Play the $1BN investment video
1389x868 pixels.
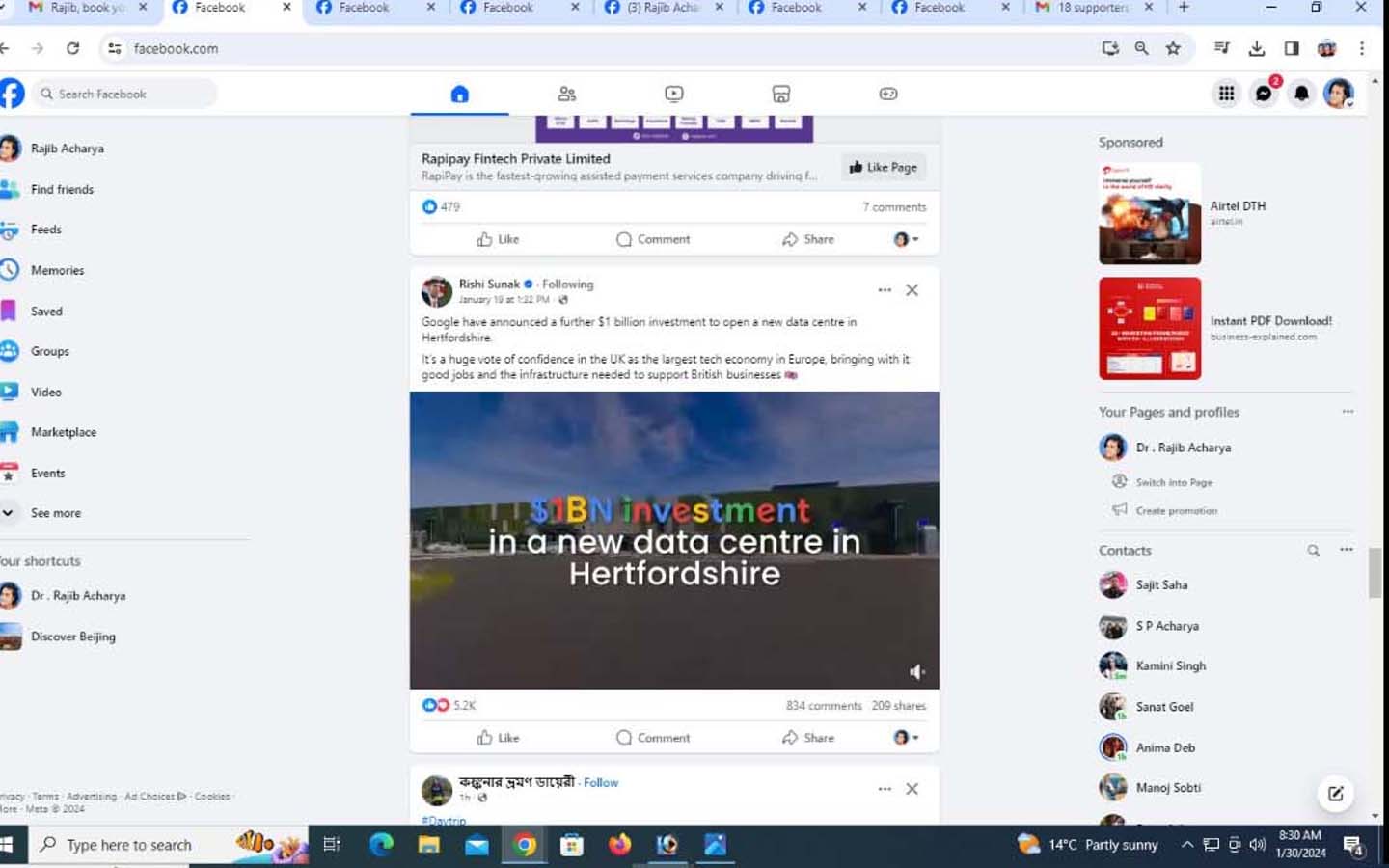pyautogui.click(x=674, y=540)
